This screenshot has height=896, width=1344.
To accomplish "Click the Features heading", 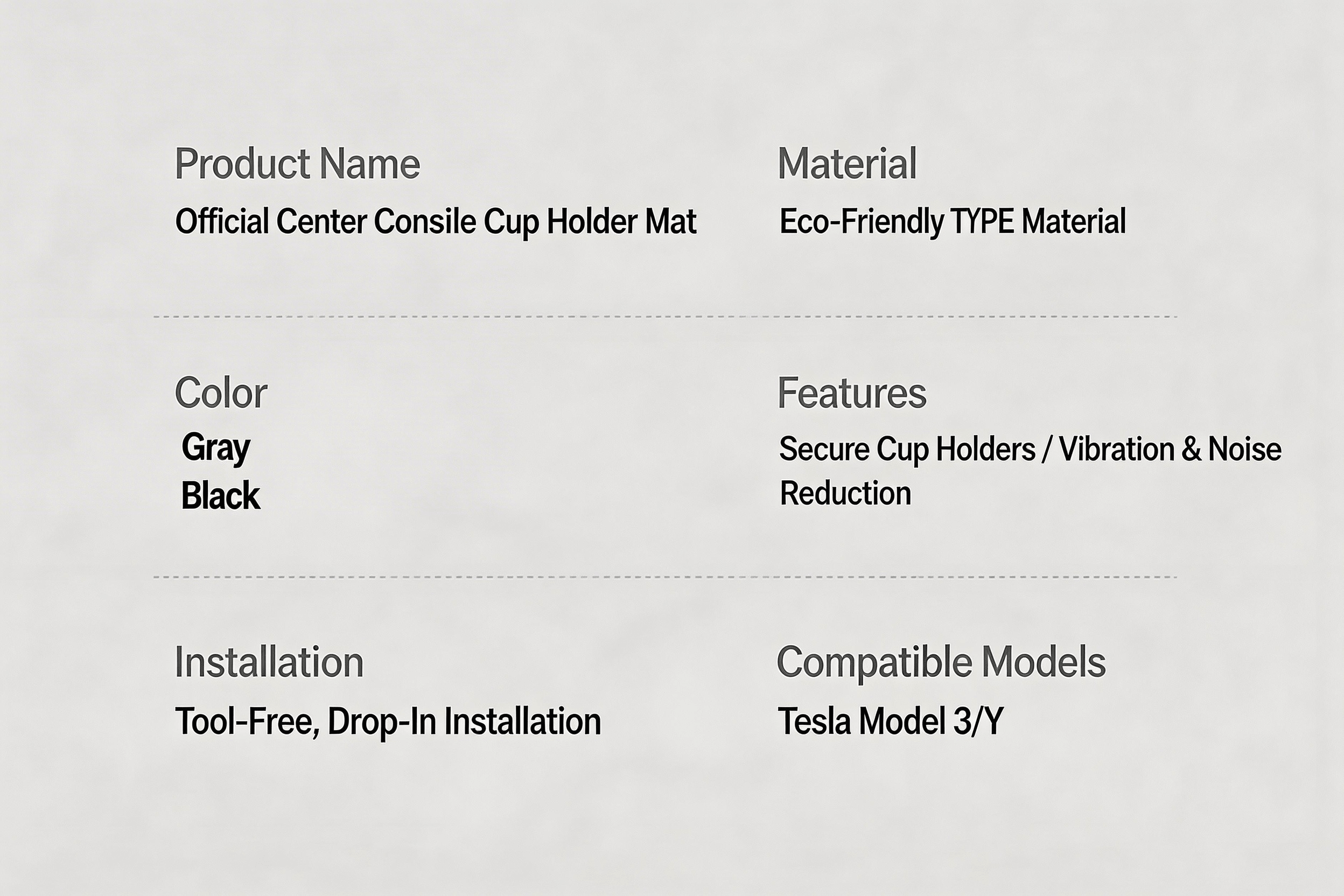I will [x=851, y=393].
